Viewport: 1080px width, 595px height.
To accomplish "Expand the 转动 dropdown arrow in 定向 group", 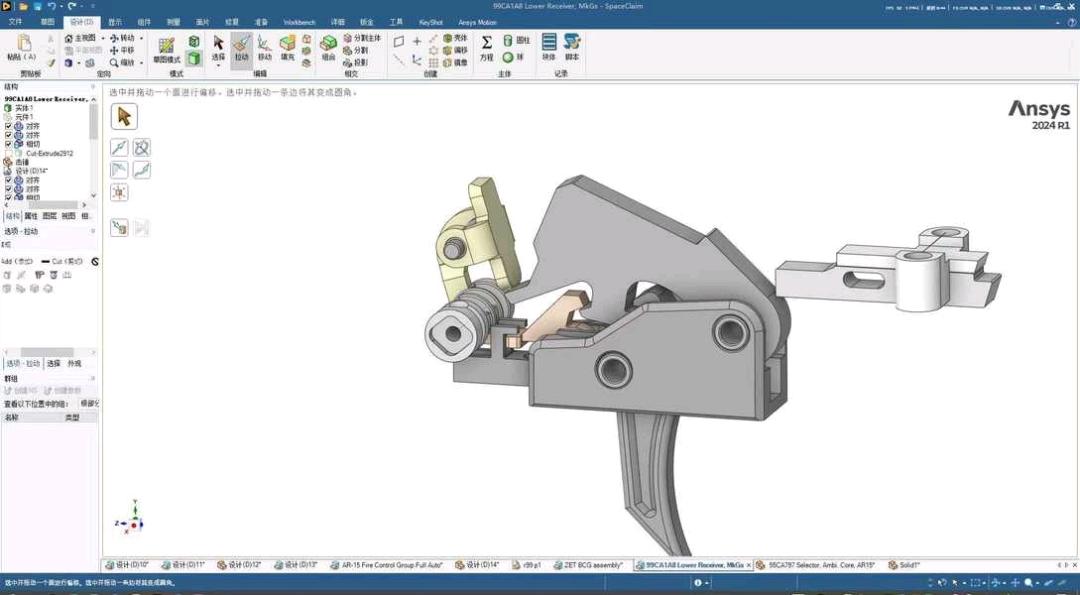I will pos(141,38).
